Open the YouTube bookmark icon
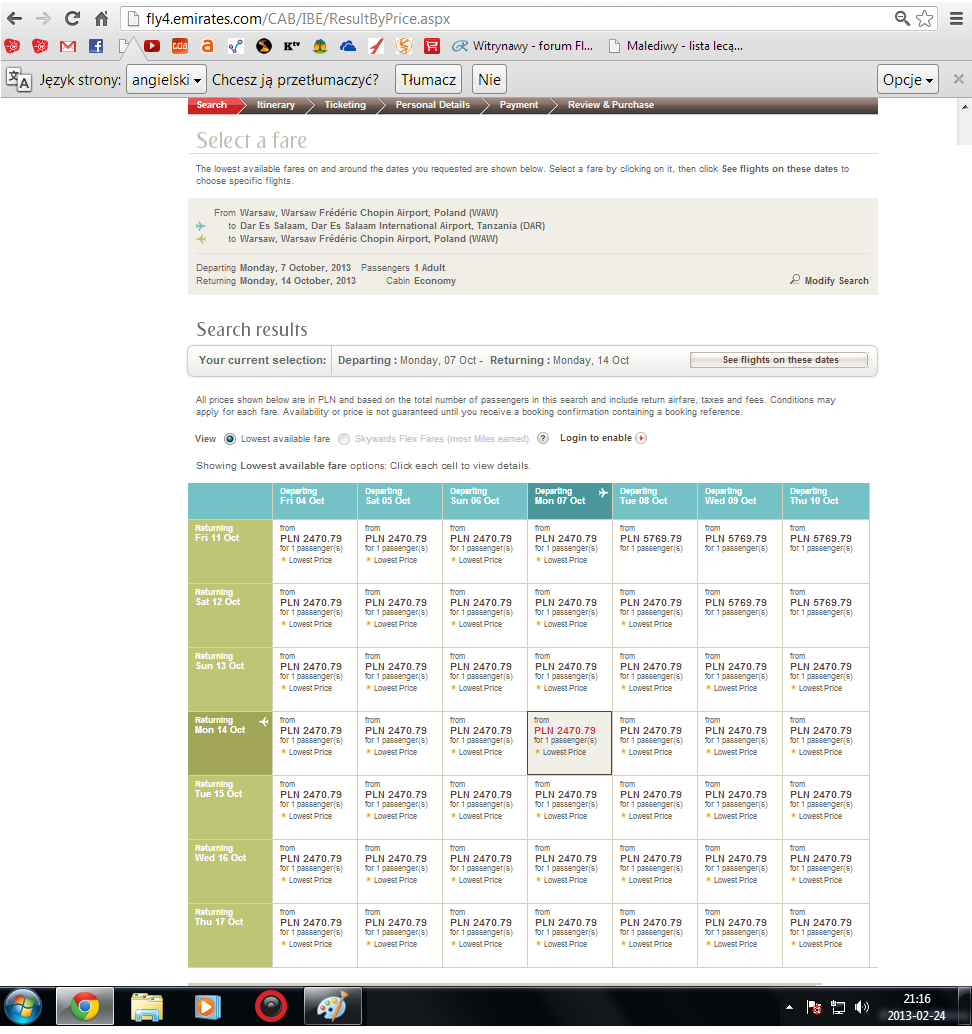Image resolution: width=972 pixels, height=1034 pixels. pyautogui.click(x=152, y=46)
